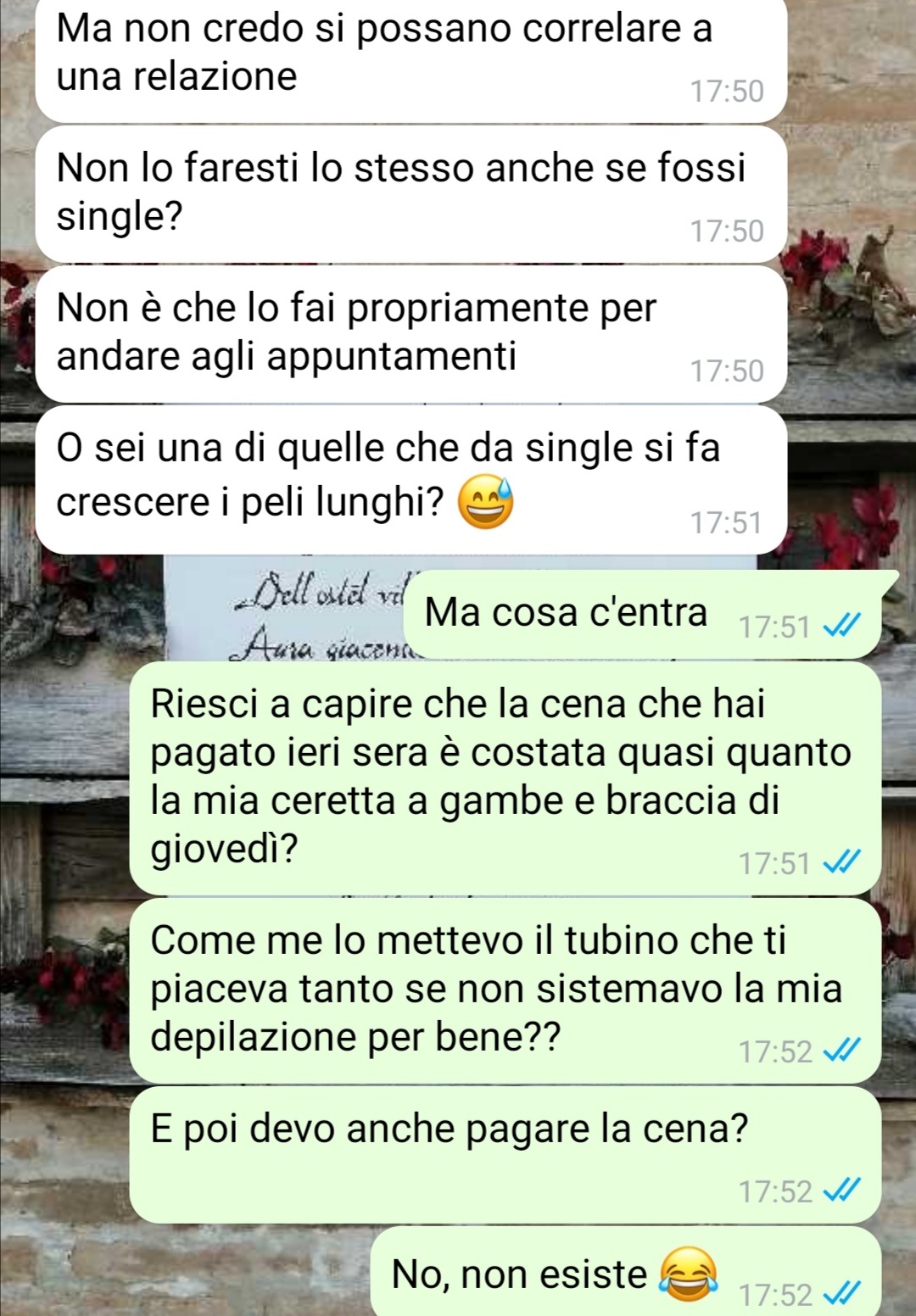Screen dimensions: 916x1316
Task: Tap the double check marks on 'Ma cosa c'entra'
Action: (842, 627)
